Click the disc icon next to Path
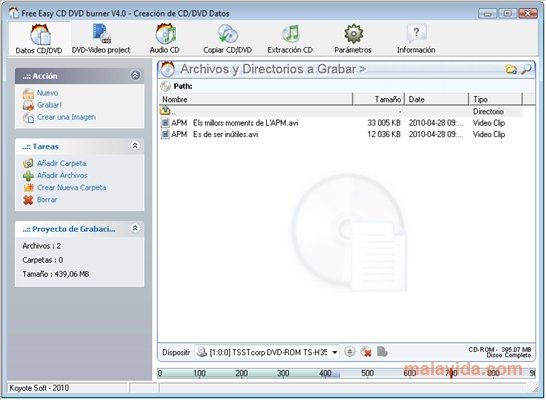 tap(166, 86)
